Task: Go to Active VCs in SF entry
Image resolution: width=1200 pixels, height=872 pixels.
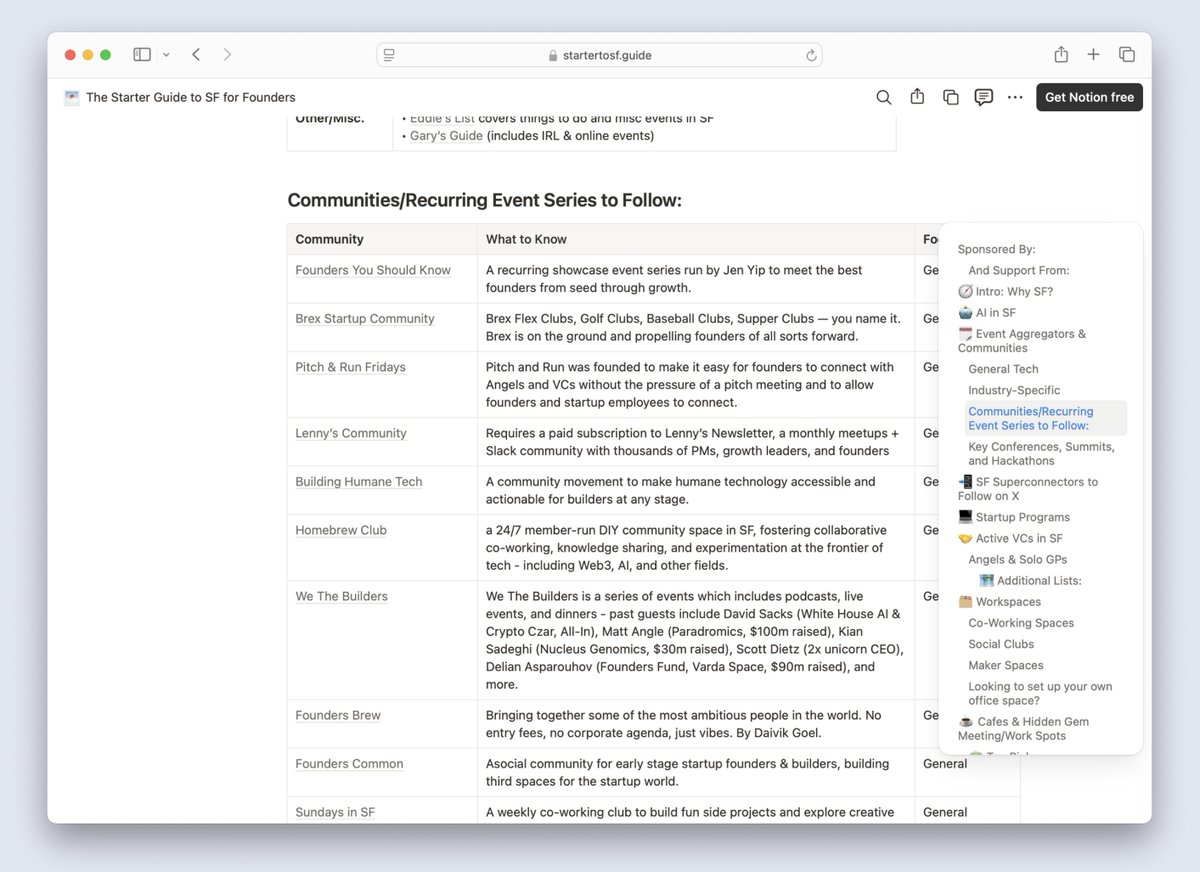Action: (1010, 538)
